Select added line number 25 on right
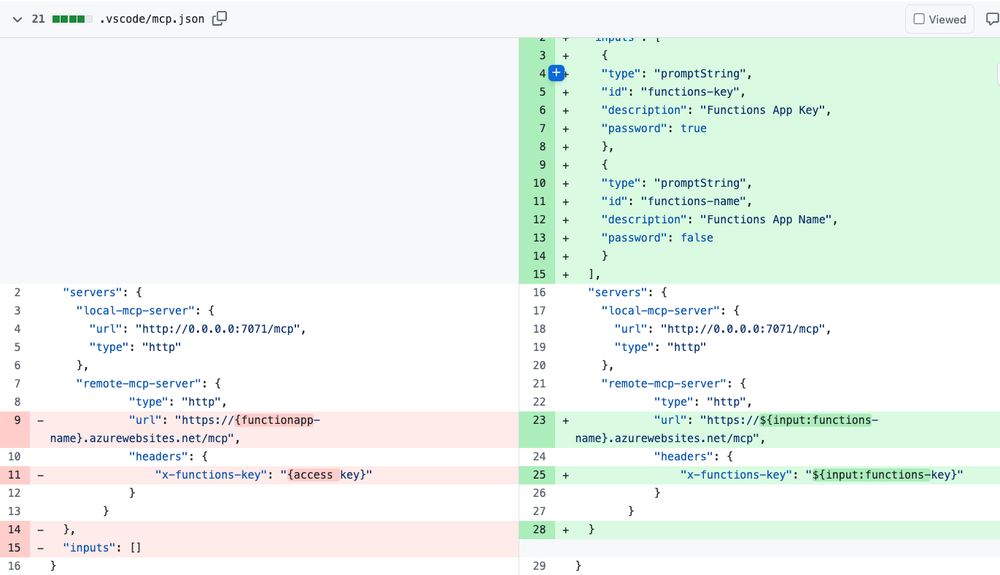The width and height of the screenshot is (1000, 575). 540,475
